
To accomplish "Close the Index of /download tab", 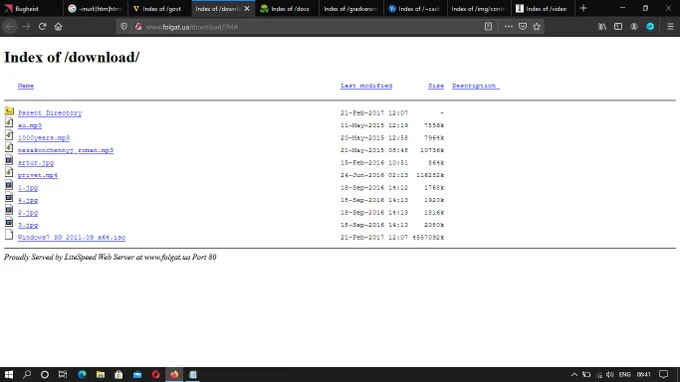I will point(247,8).
